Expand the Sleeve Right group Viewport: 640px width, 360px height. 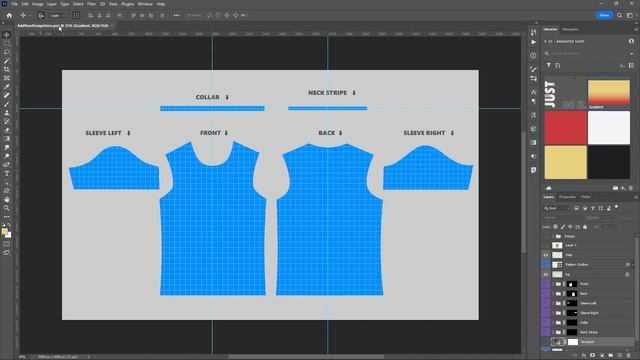point(553,313)
